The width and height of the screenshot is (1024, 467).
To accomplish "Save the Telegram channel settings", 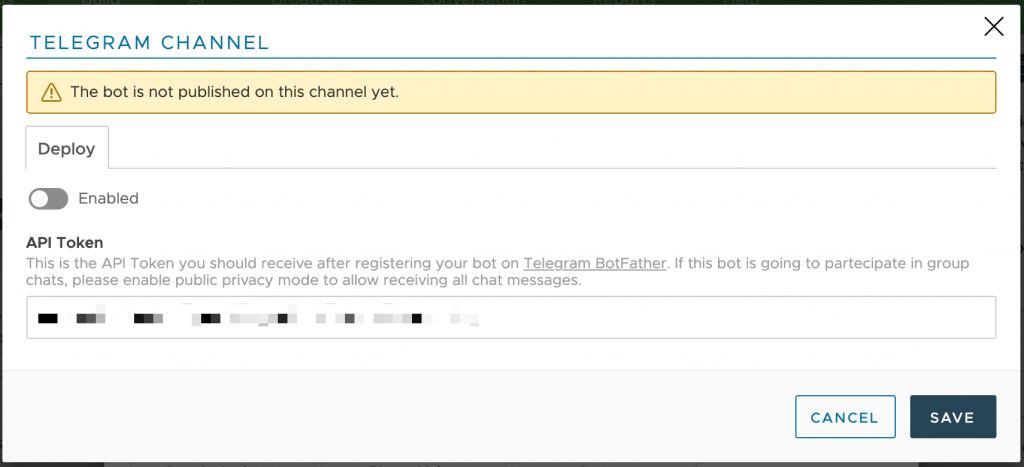I will [x=953, y=417].
